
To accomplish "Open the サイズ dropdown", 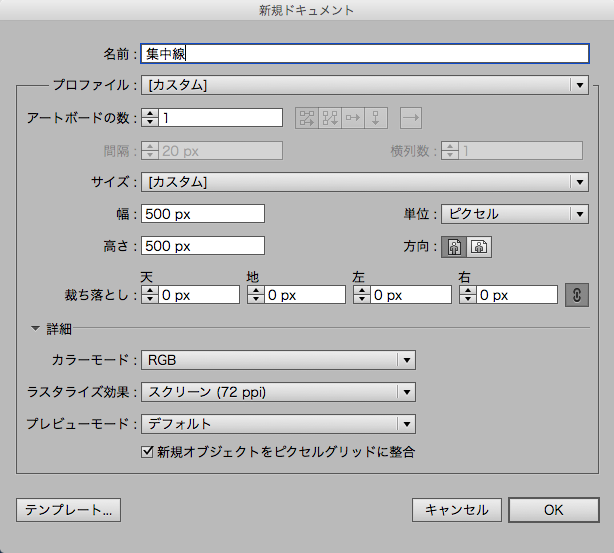I will [365, 182].
